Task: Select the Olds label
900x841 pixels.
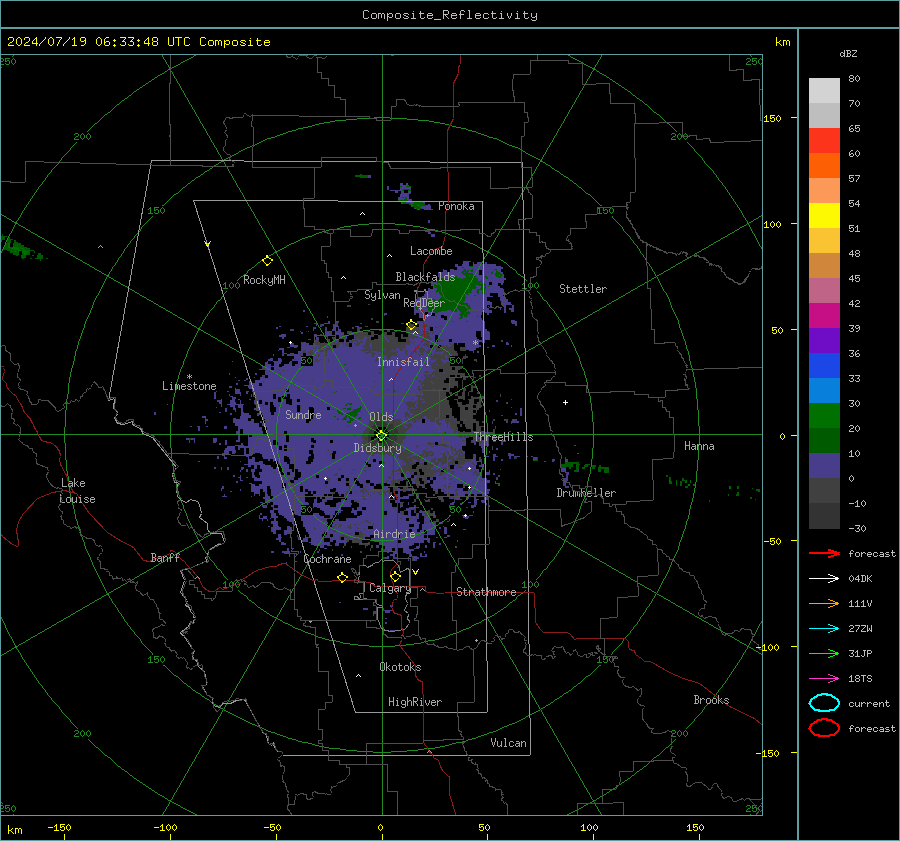Action: coord(381,417)
